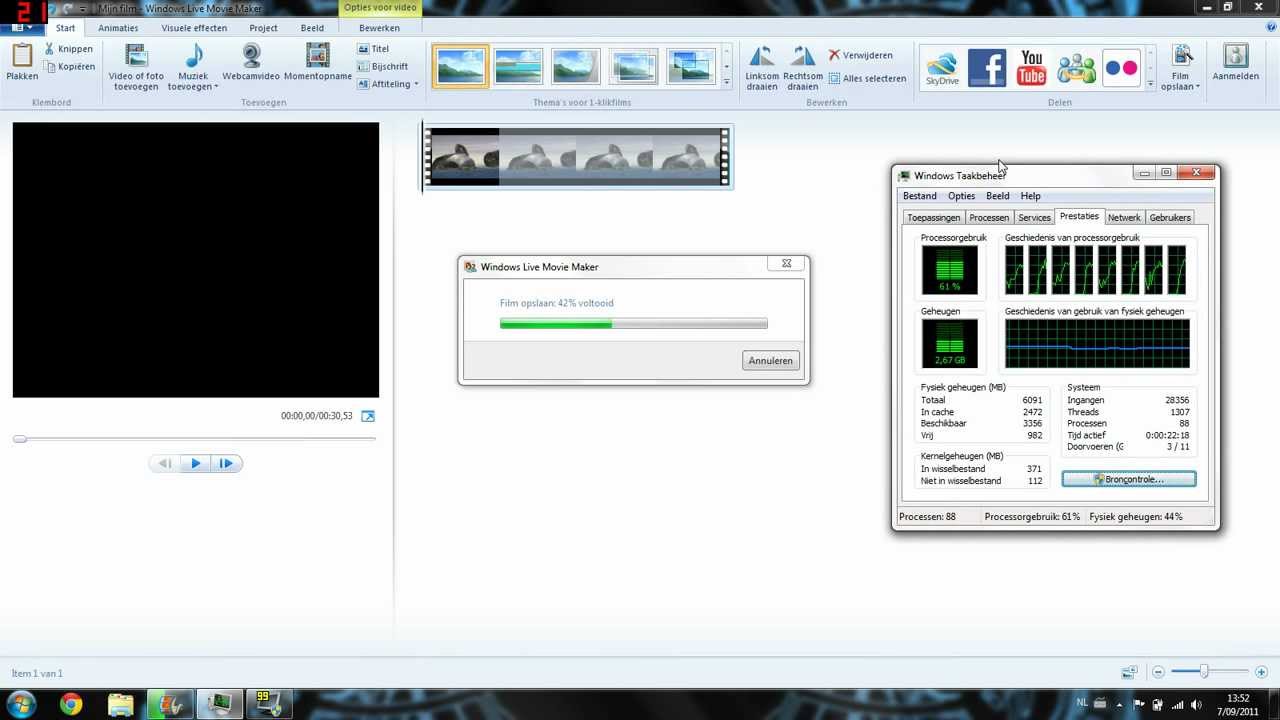This screenshot has height=720, width=1280.
Task: Select third AutoMovie theme thumbnail
Action: (x=575, y=67)
